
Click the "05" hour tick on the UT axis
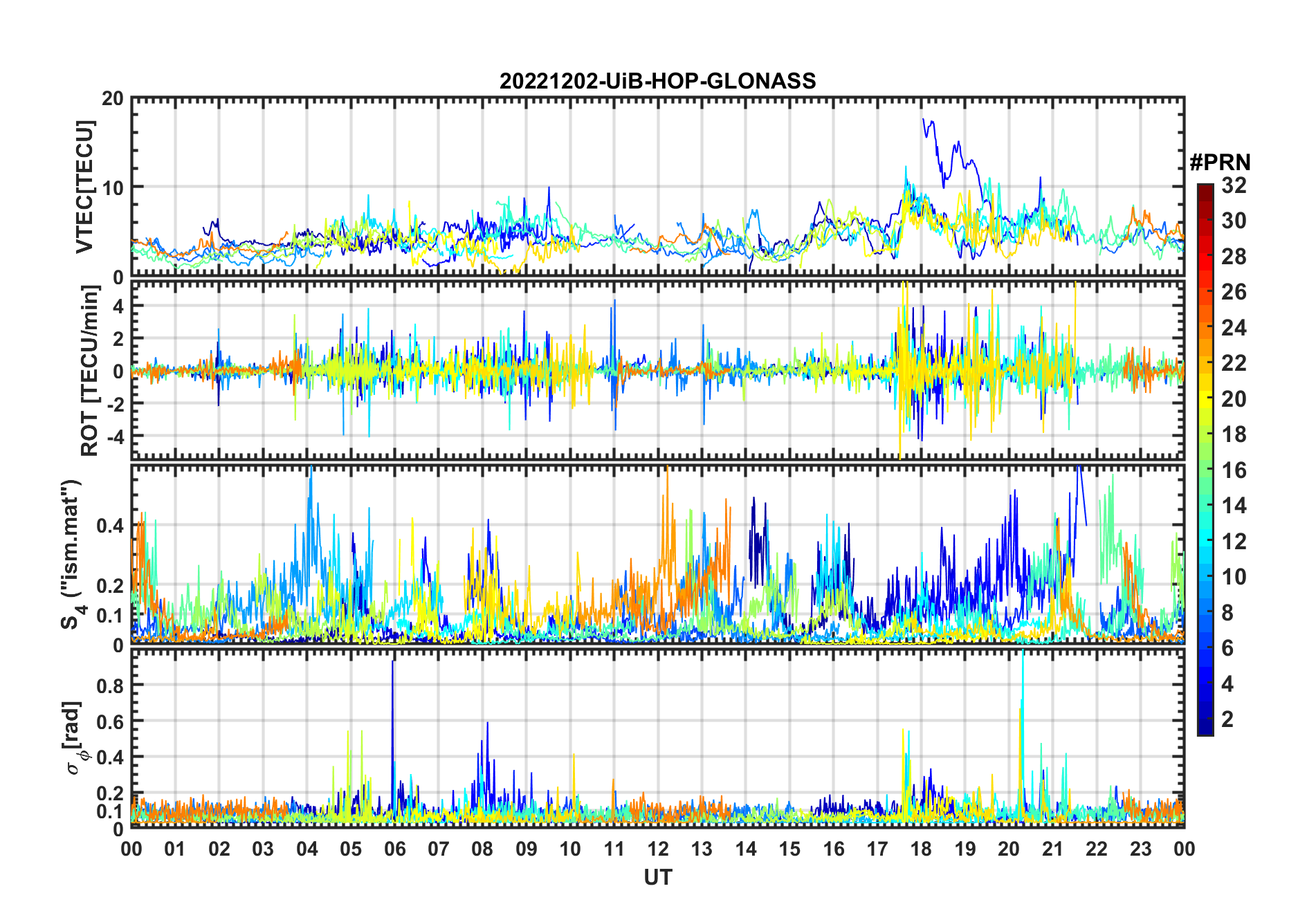(x=351, y=849)
